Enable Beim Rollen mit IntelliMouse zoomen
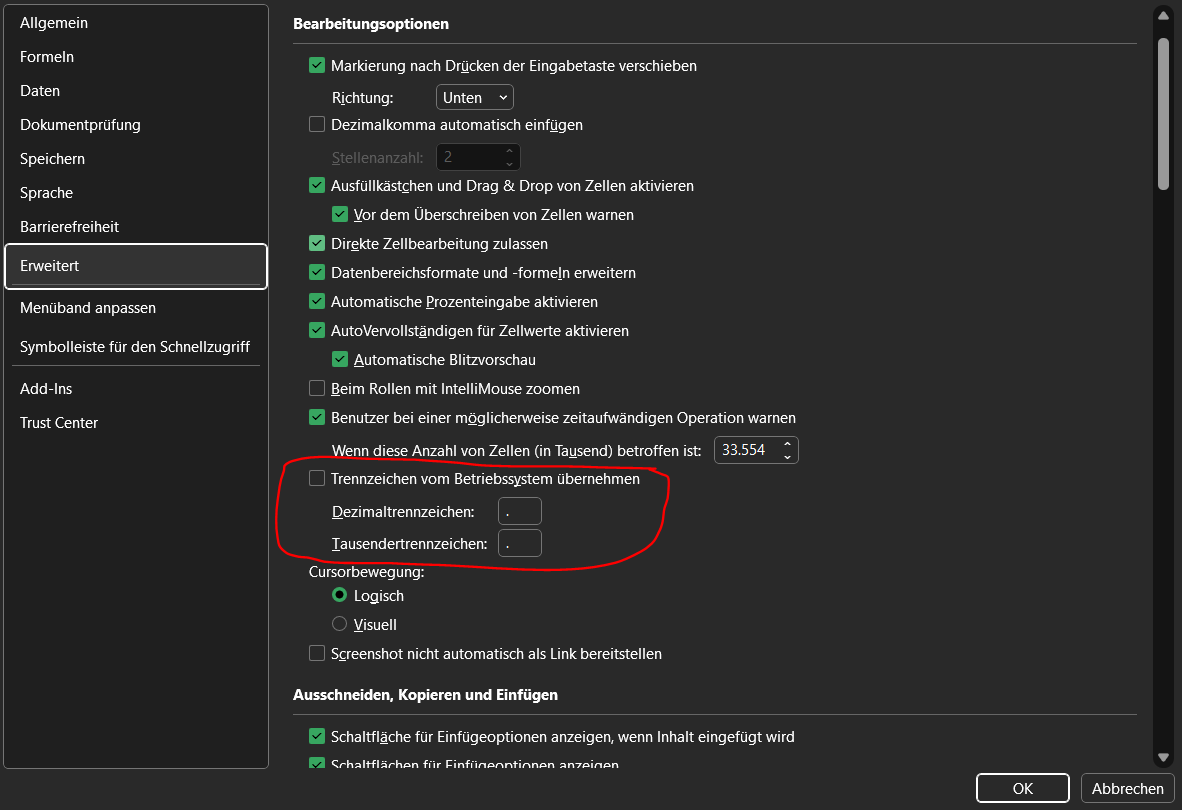Viewport: 1182px width, 810px height. [317, 389]
